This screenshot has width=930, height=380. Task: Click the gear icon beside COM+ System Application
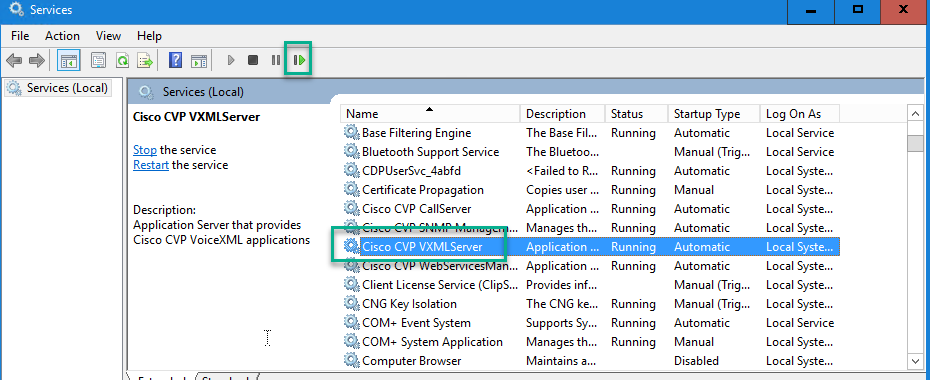point(352,341)
